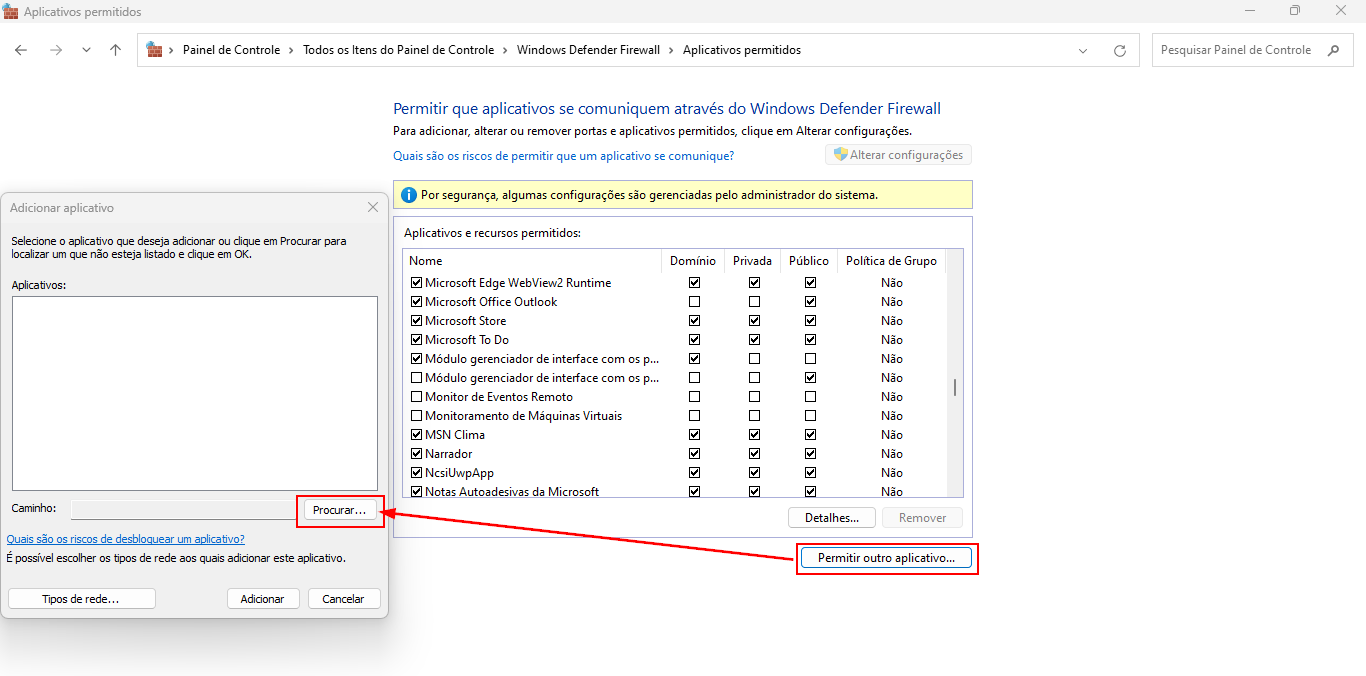
Task: Toggle NcsiUwpApp Público checkbox
Action: [x=810, y=473]
